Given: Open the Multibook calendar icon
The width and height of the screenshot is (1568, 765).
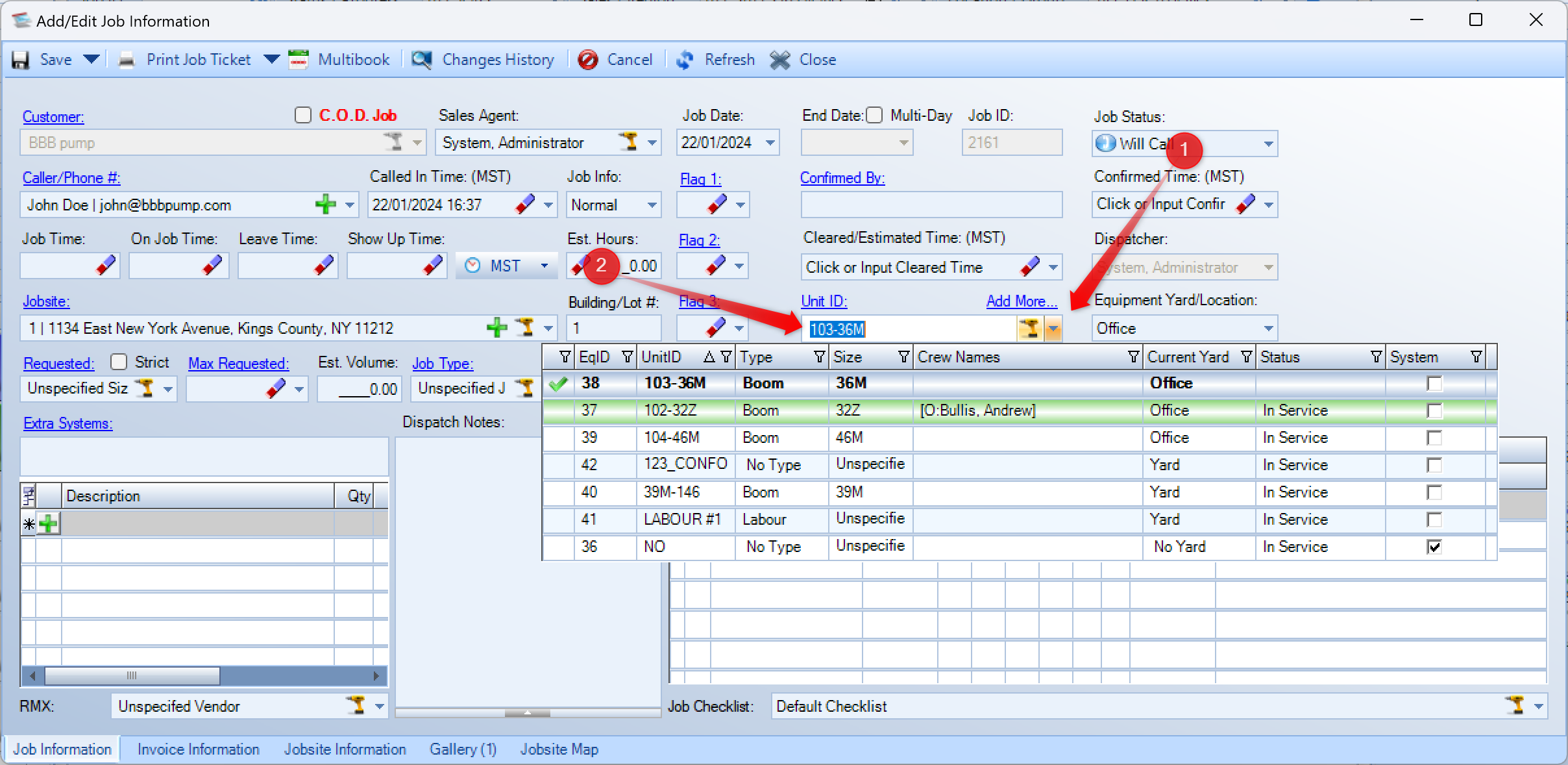Looking at the screenshot, I should click(299, 60).
